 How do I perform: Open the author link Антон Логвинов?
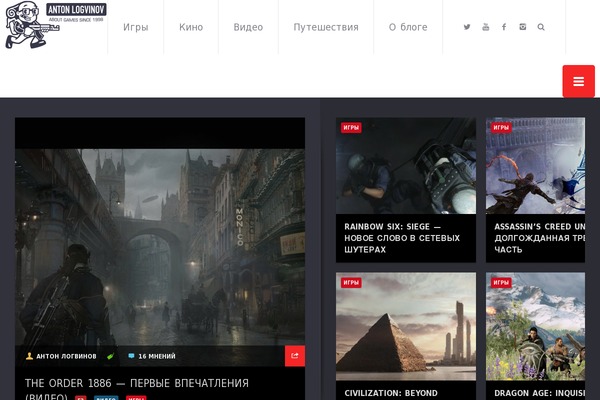click(x=66, y=356)
